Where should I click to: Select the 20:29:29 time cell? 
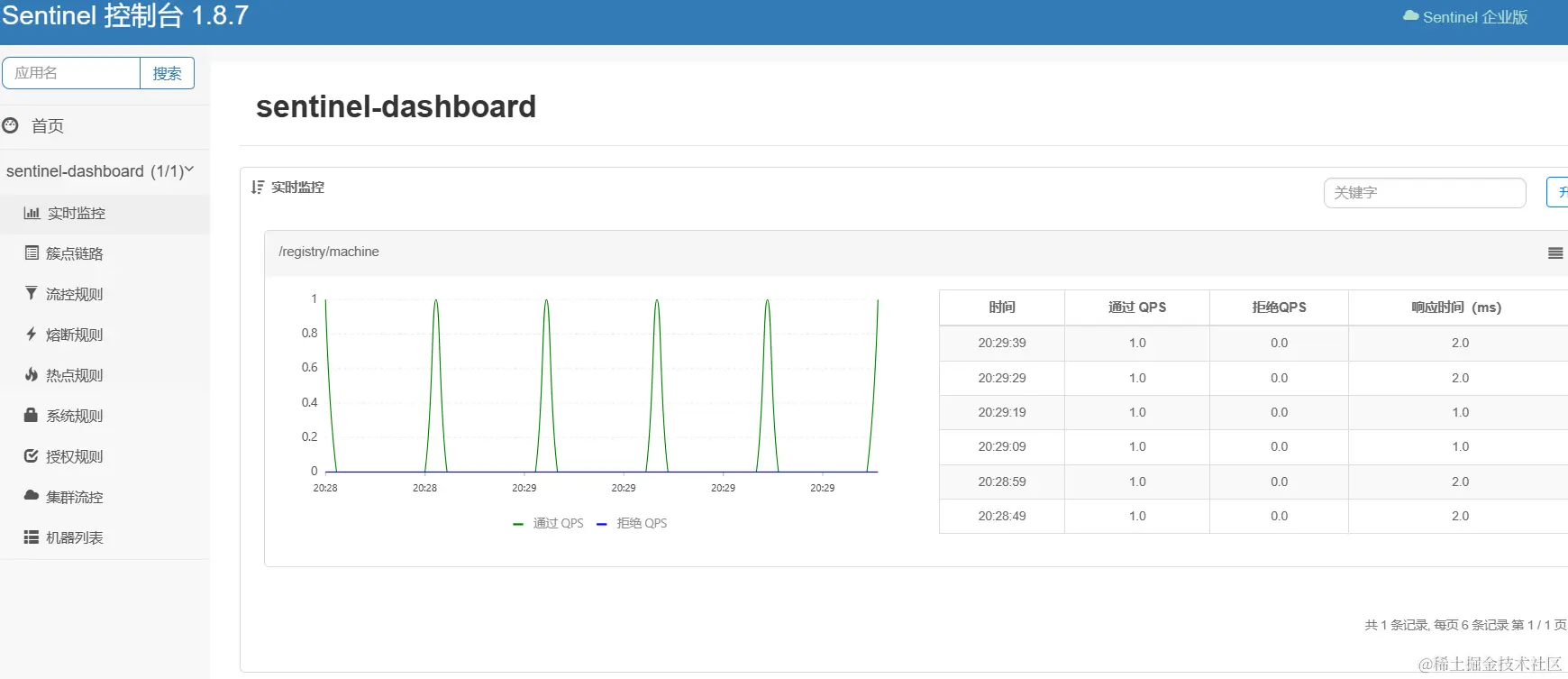(x=1002, y=378)
